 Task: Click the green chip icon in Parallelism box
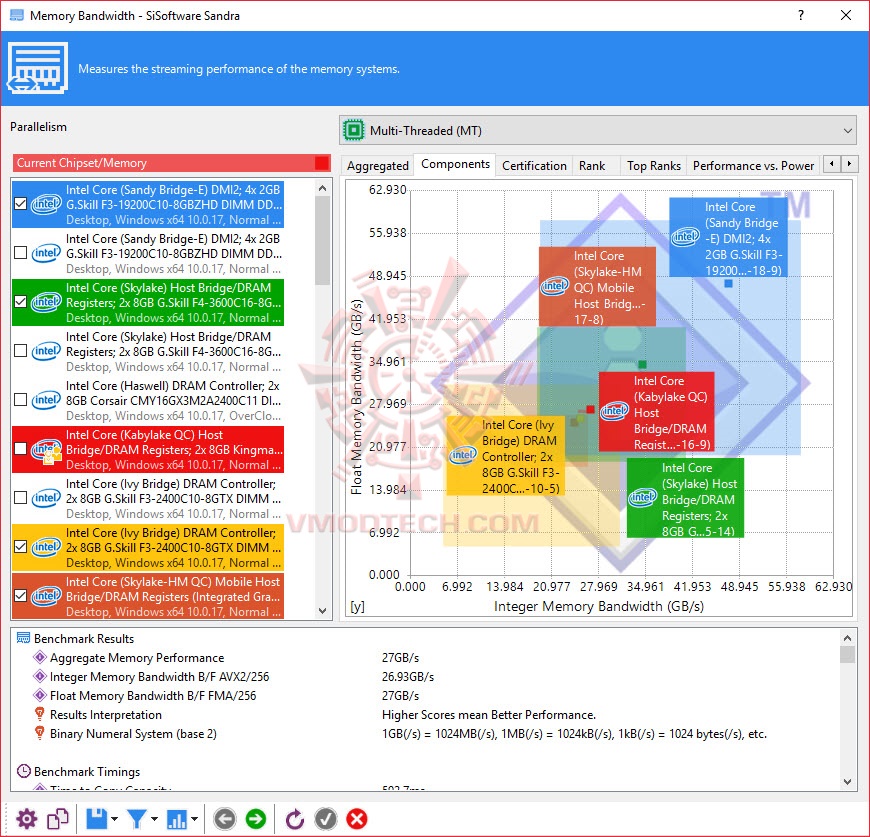[x=353, y=130]
